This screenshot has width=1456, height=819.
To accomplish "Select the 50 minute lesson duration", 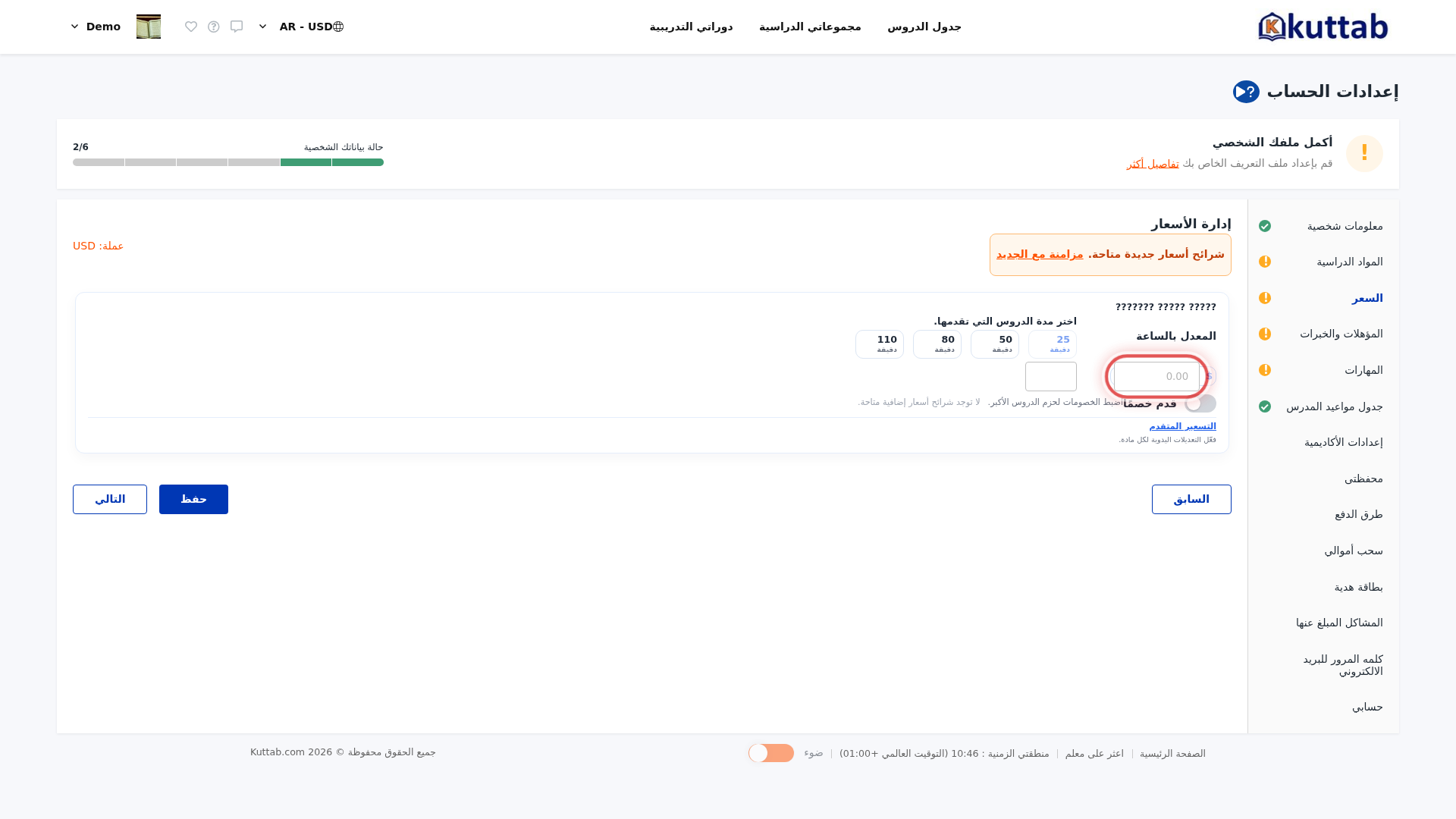I will (x=995, y=344).
